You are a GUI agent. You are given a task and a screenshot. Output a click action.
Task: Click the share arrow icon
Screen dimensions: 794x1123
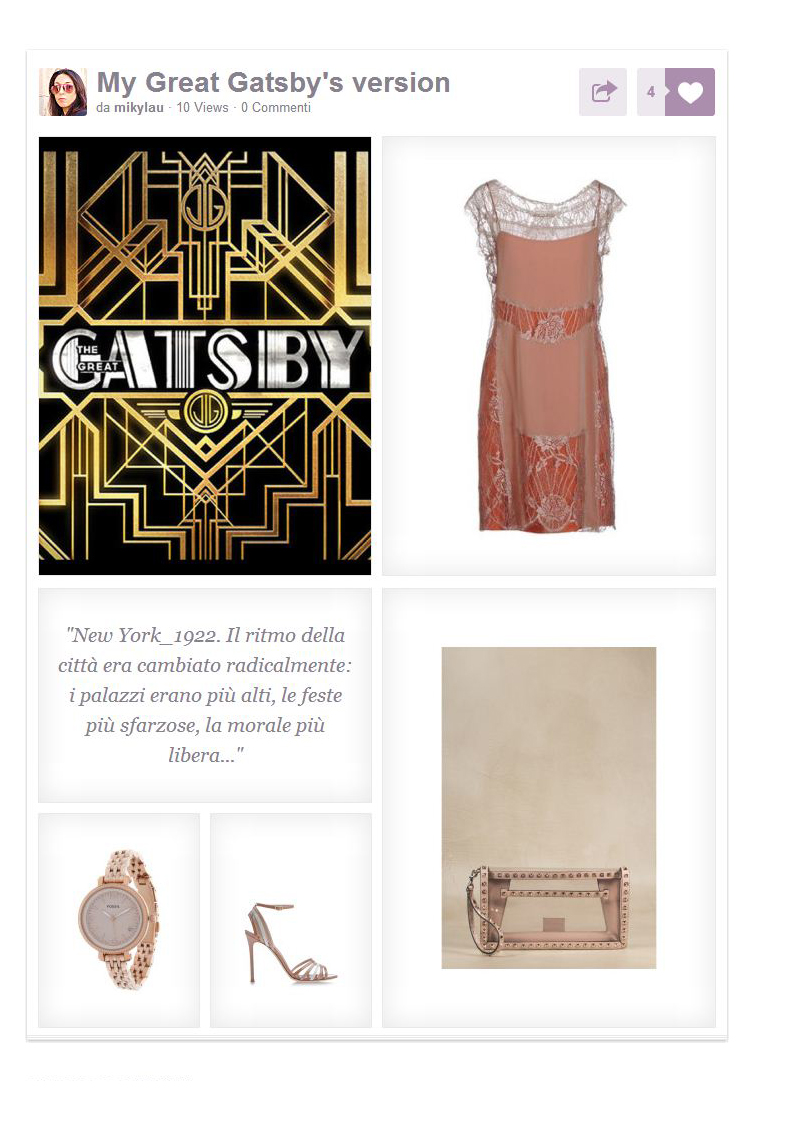(x=603, y=92)
